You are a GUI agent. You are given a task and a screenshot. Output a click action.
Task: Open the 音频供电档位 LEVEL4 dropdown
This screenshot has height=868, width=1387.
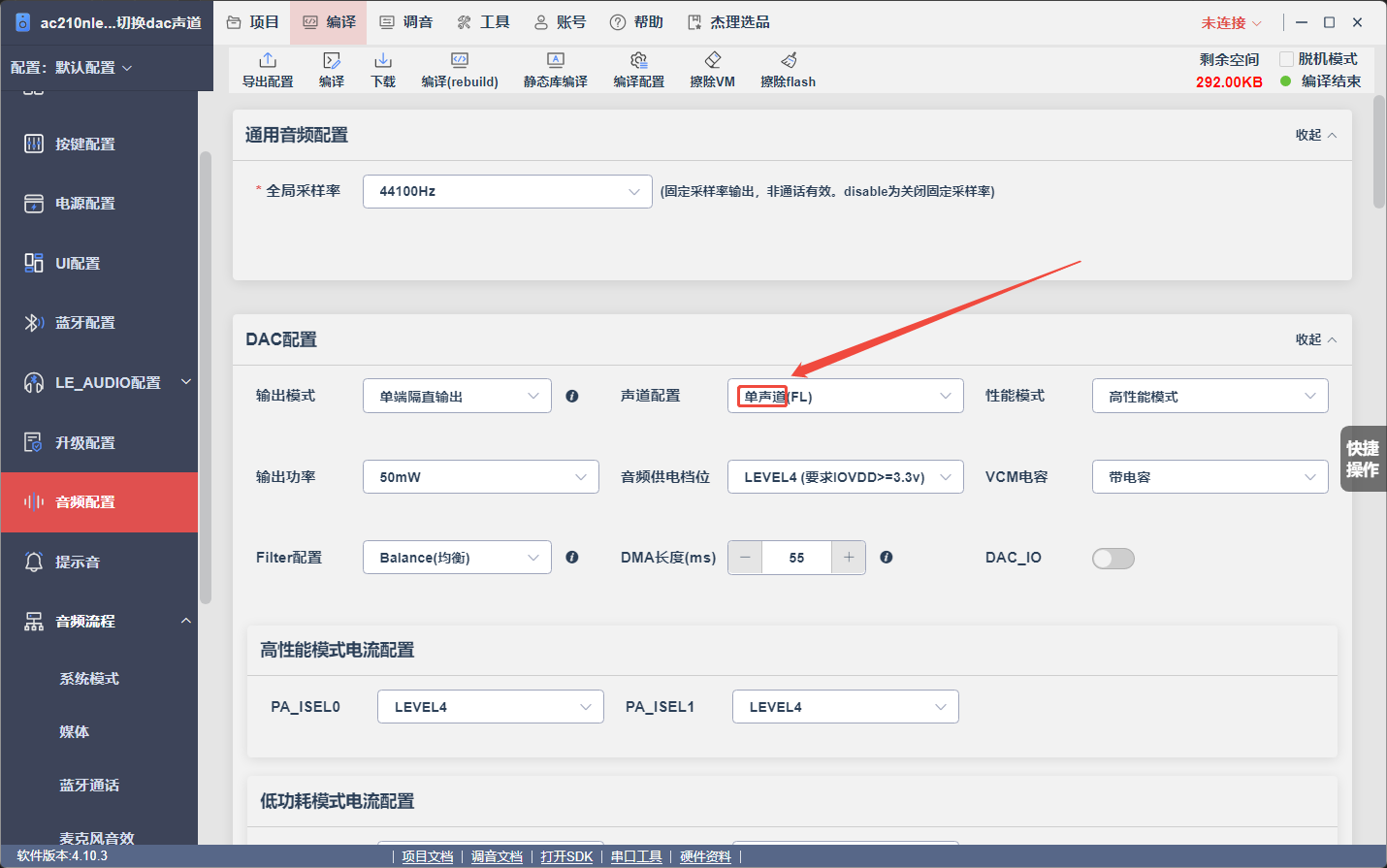tap(846, 477)
